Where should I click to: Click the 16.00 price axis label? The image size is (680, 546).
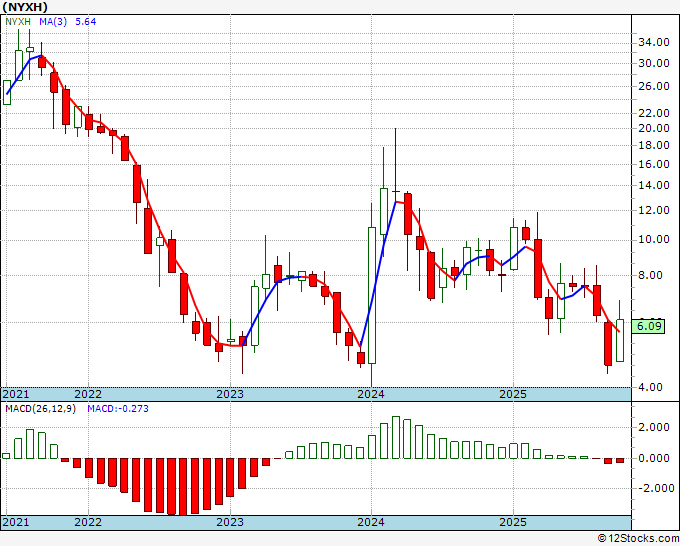(654, 164)
